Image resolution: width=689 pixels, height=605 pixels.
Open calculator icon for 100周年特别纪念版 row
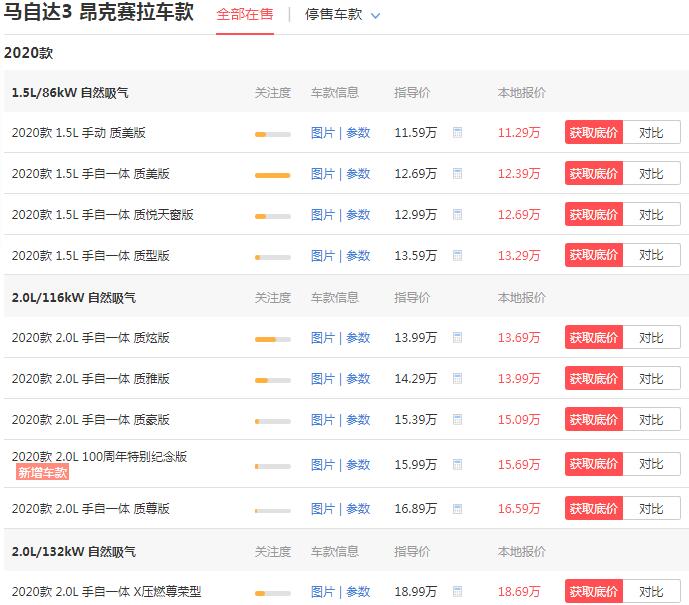coord(457,464)
